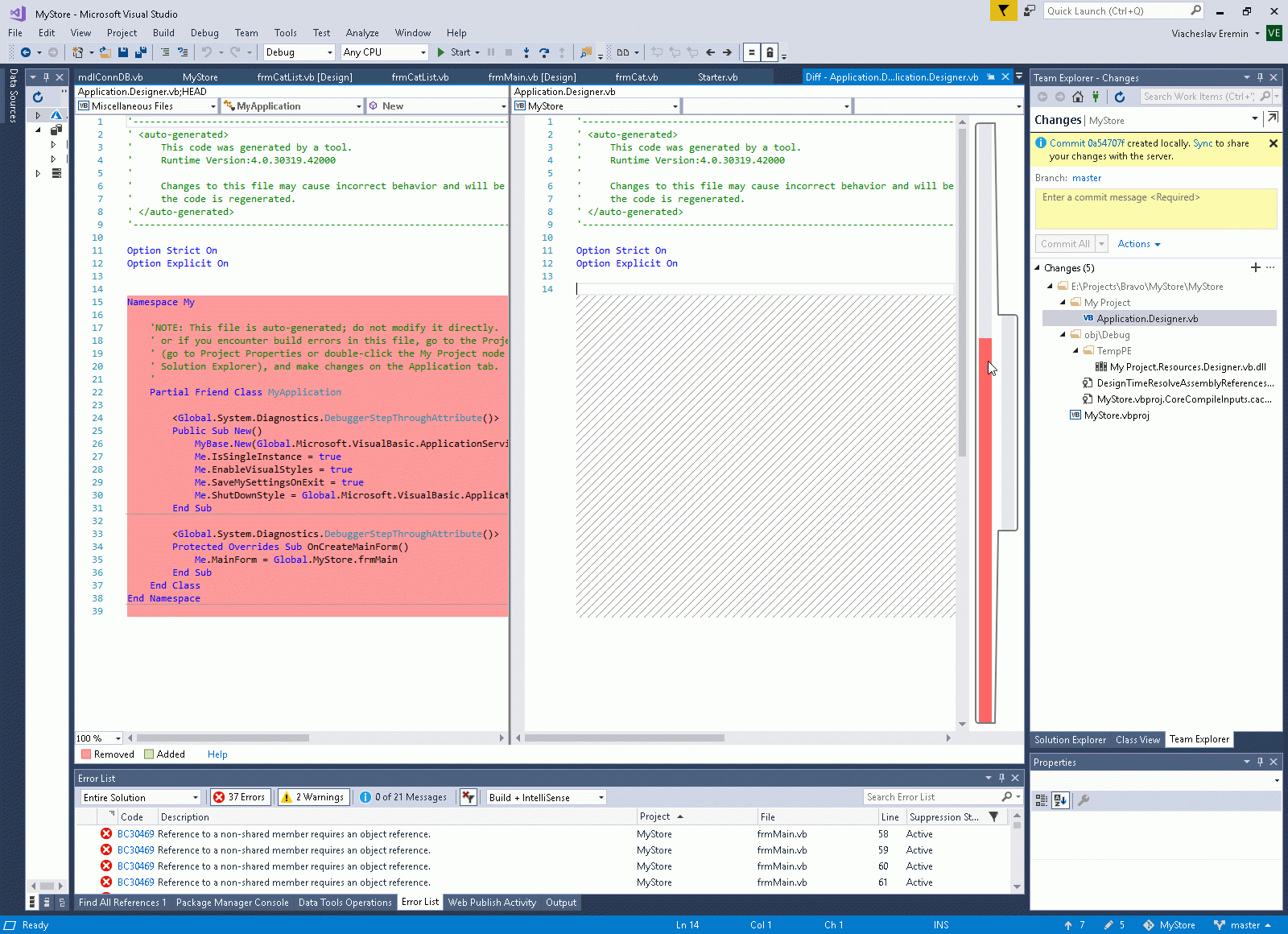Open the Analyze menu
Screen dimensions: 1288x934
point(362,33)
